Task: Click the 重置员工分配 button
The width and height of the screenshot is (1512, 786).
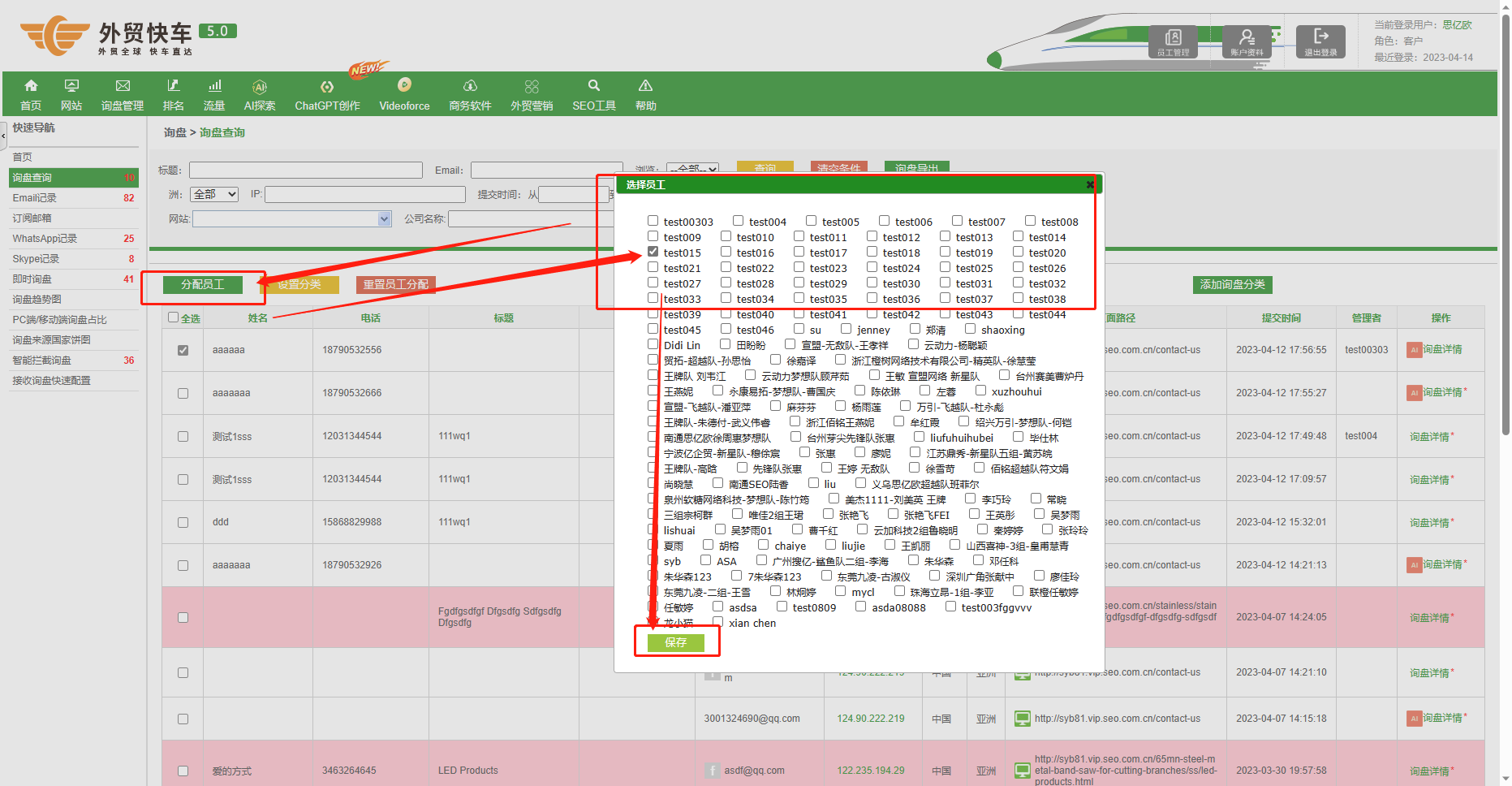Action: click(x=396, y=284)
